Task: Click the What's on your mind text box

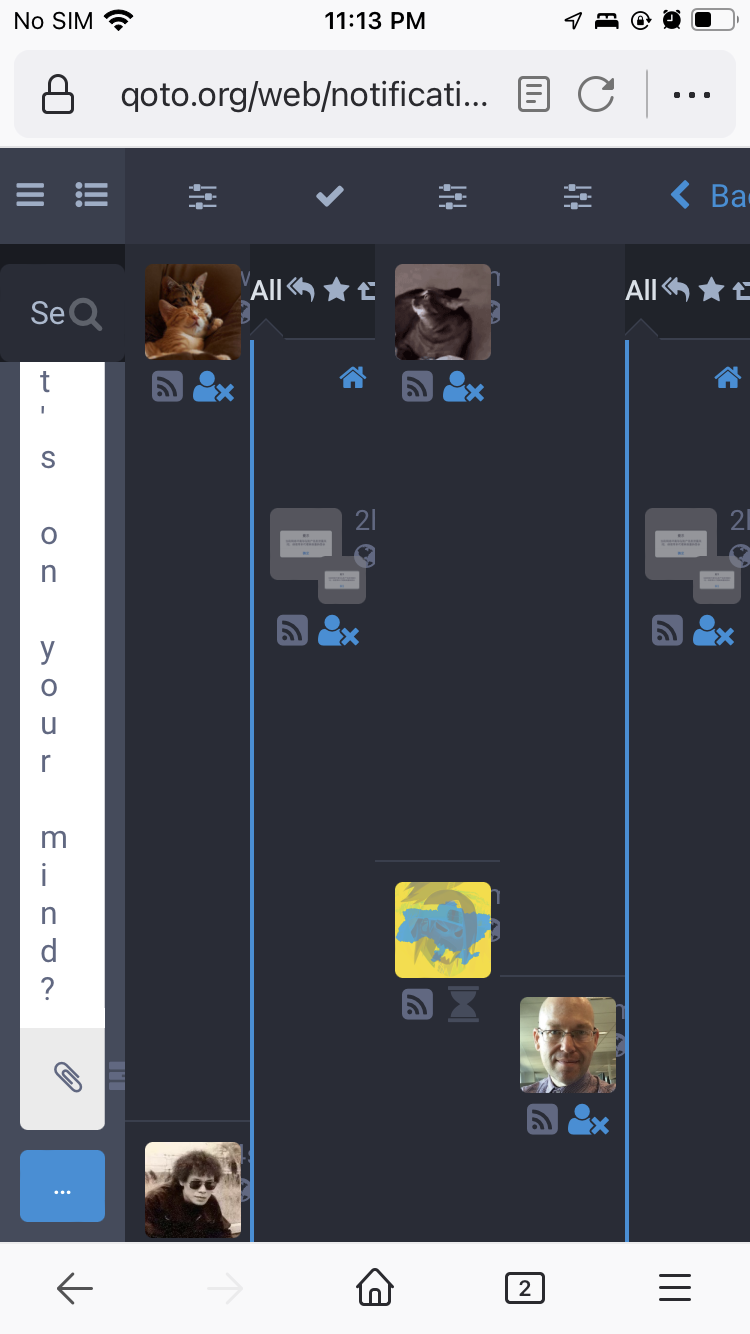Action: (62, 694)
